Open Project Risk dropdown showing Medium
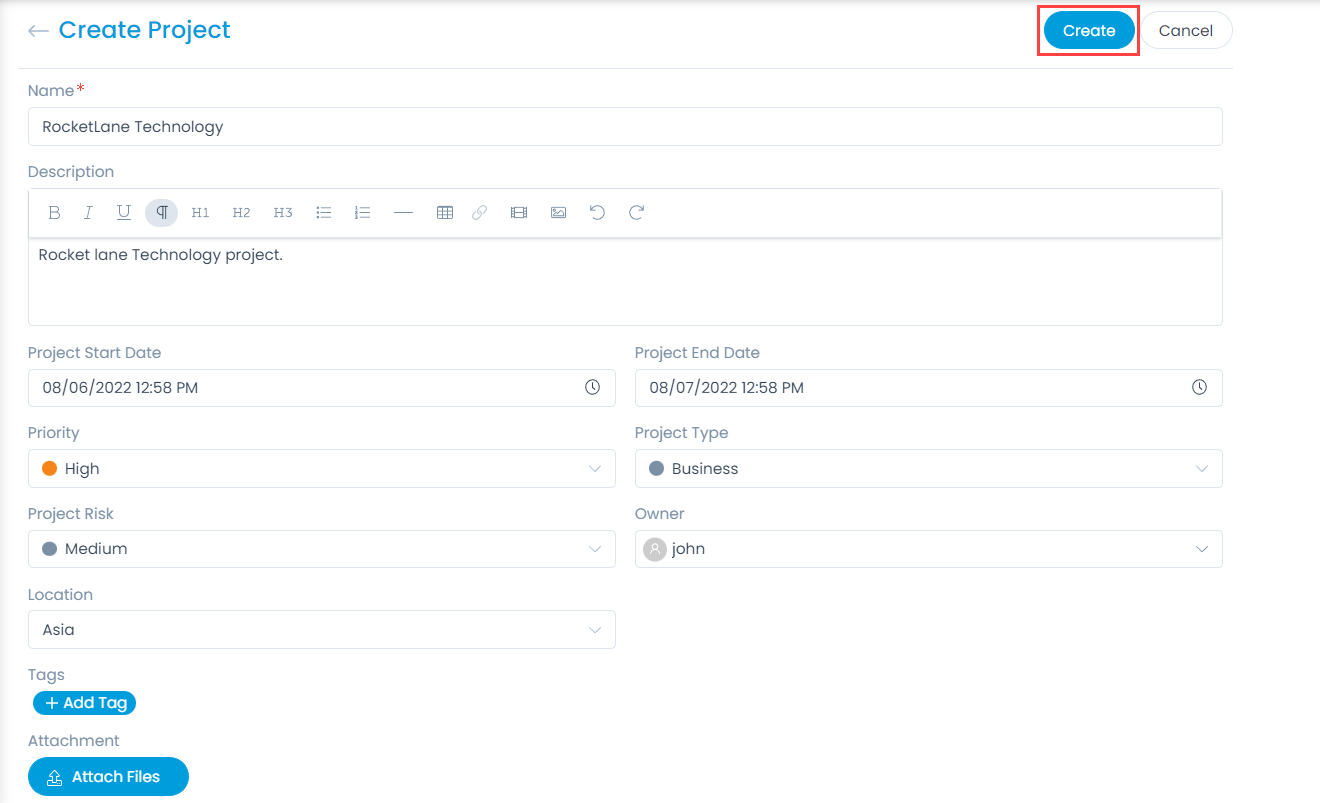Image resolution: width=1320 pixels, height=803 pixels. coord(321,549)
